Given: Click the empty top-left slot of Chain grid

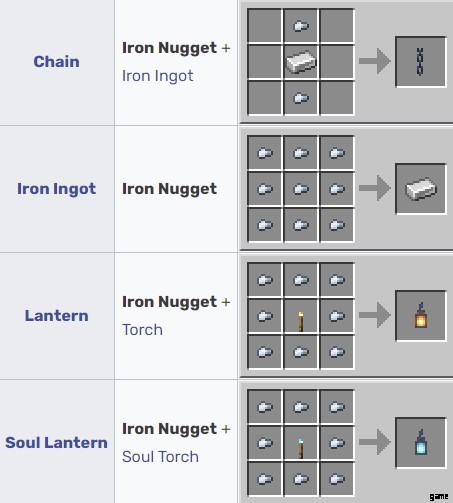Looking at the screenshot, I should pos(265,26).
